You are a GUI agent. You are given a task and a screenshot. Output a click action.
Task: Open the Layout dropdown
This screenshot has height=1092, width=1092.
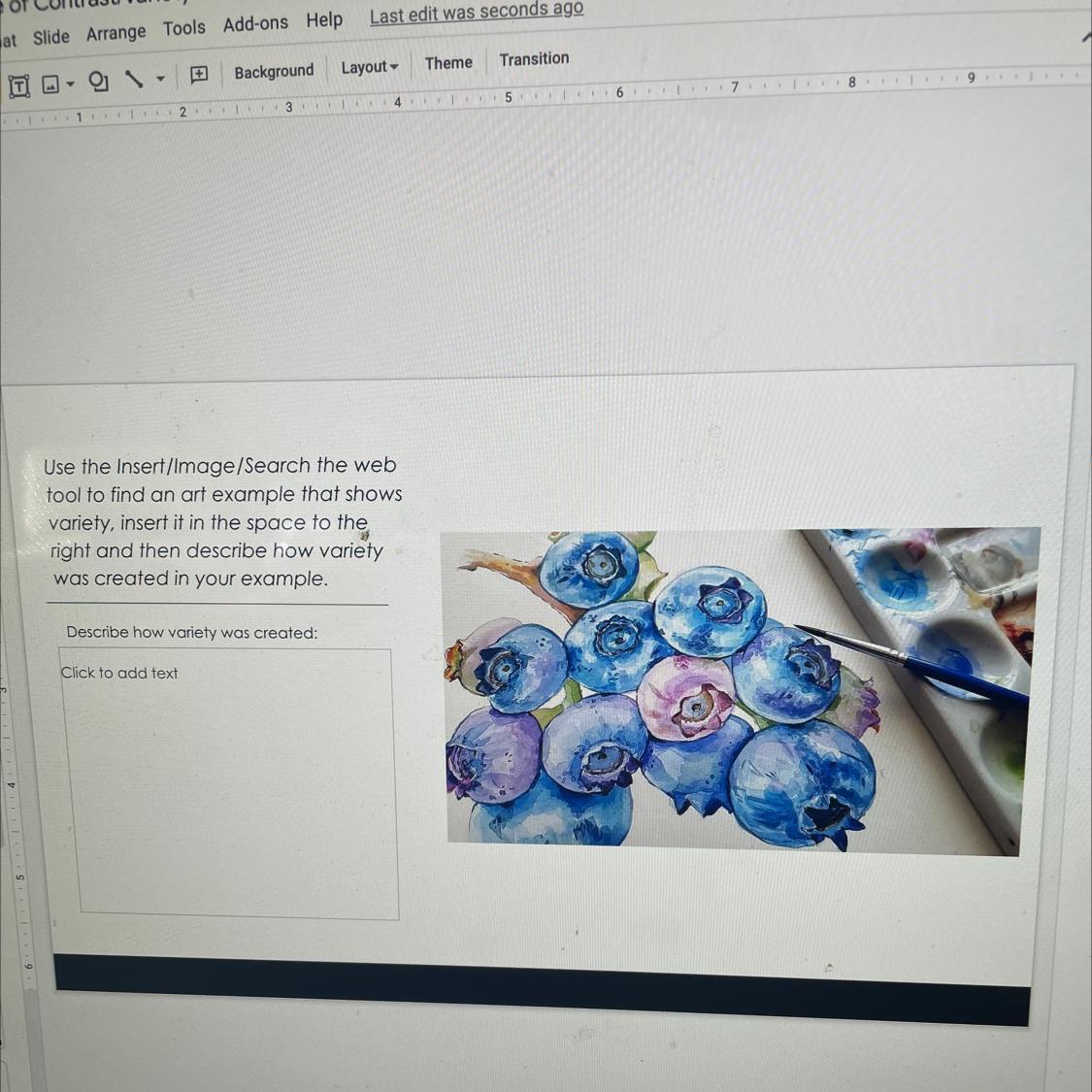coord(369,67)
